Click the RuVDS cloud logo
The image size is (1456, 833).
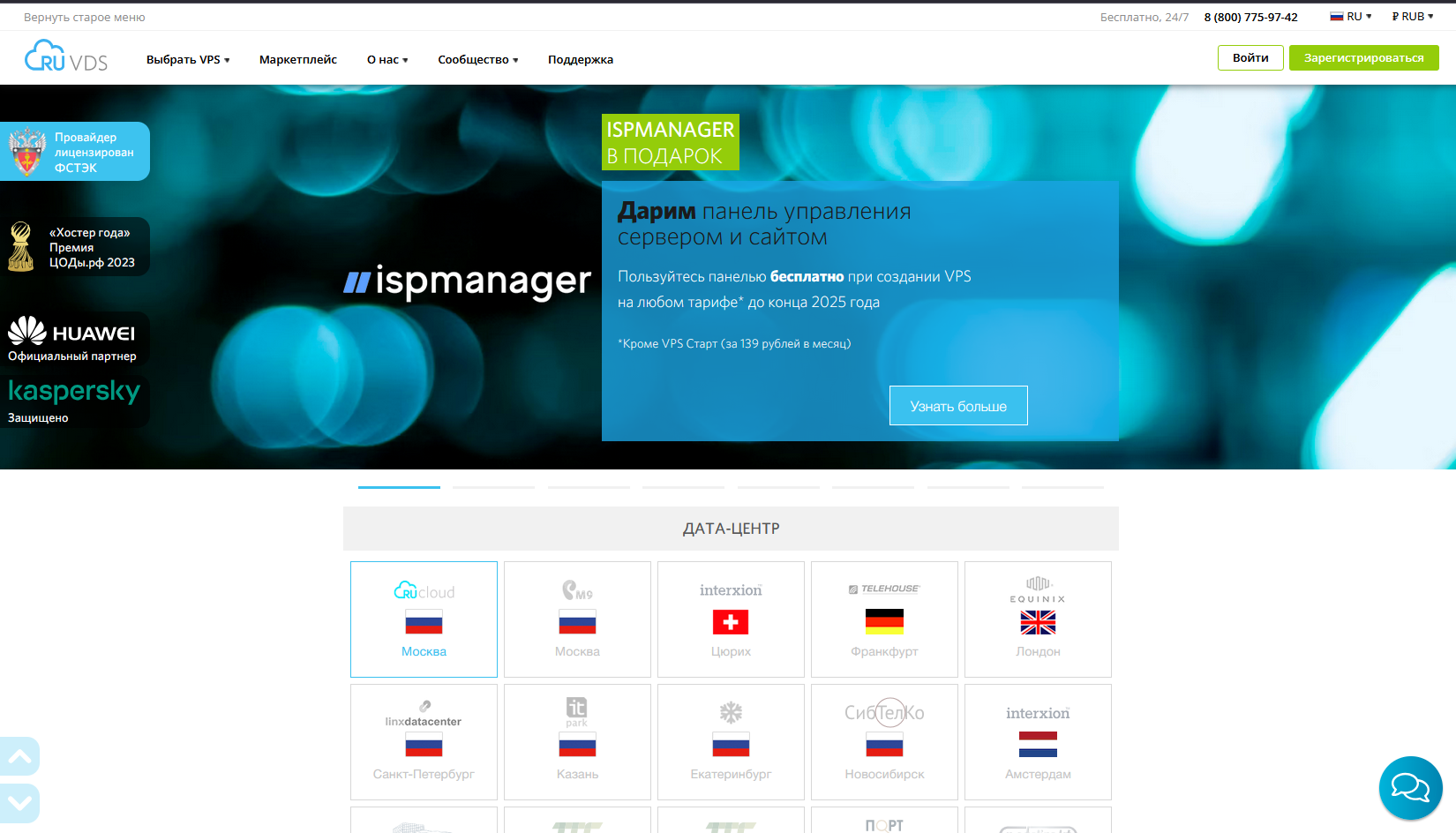(66, 56)
